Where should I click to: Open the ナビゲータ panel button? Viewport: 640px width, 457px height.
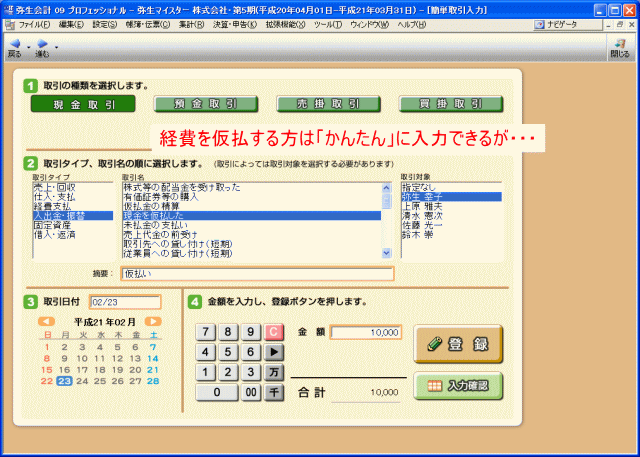click(567, 24)
